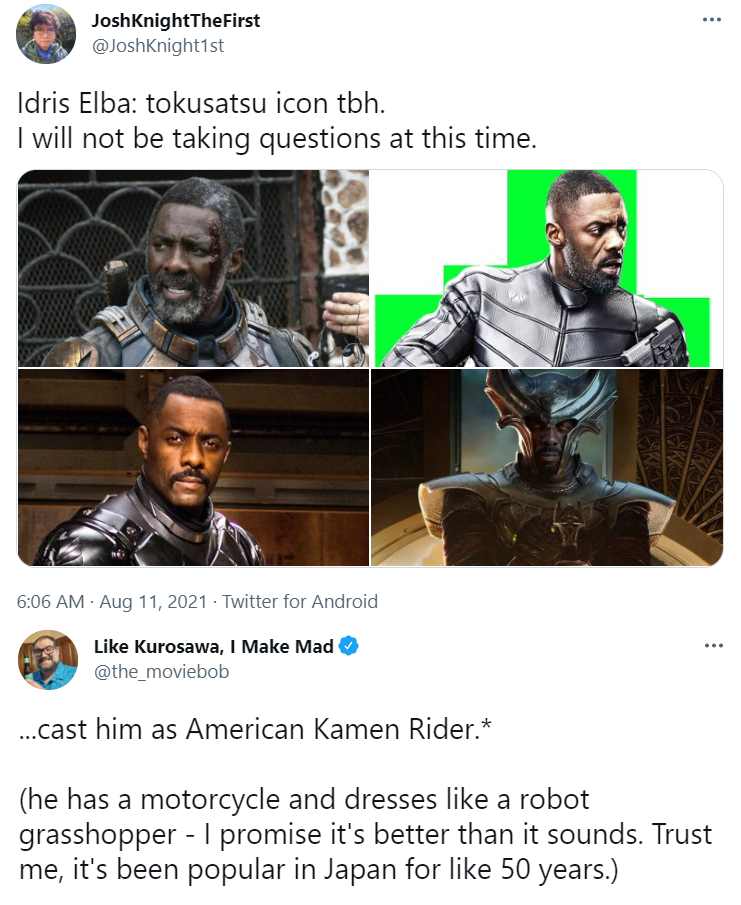Open the green-screen photo with the silver suit
Image resolution: width=741 pixels, height=905 pixels.
pyautogui.click(x=547, y=268)
